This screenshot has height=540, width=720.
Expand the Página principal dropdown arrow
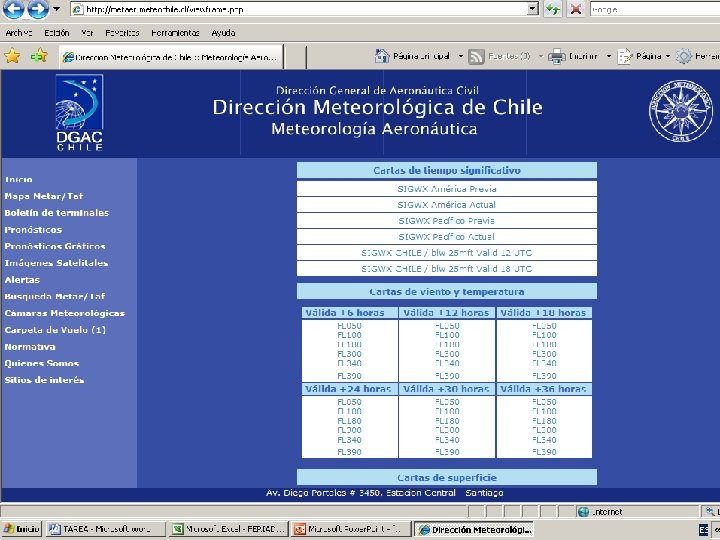[461, 56]
